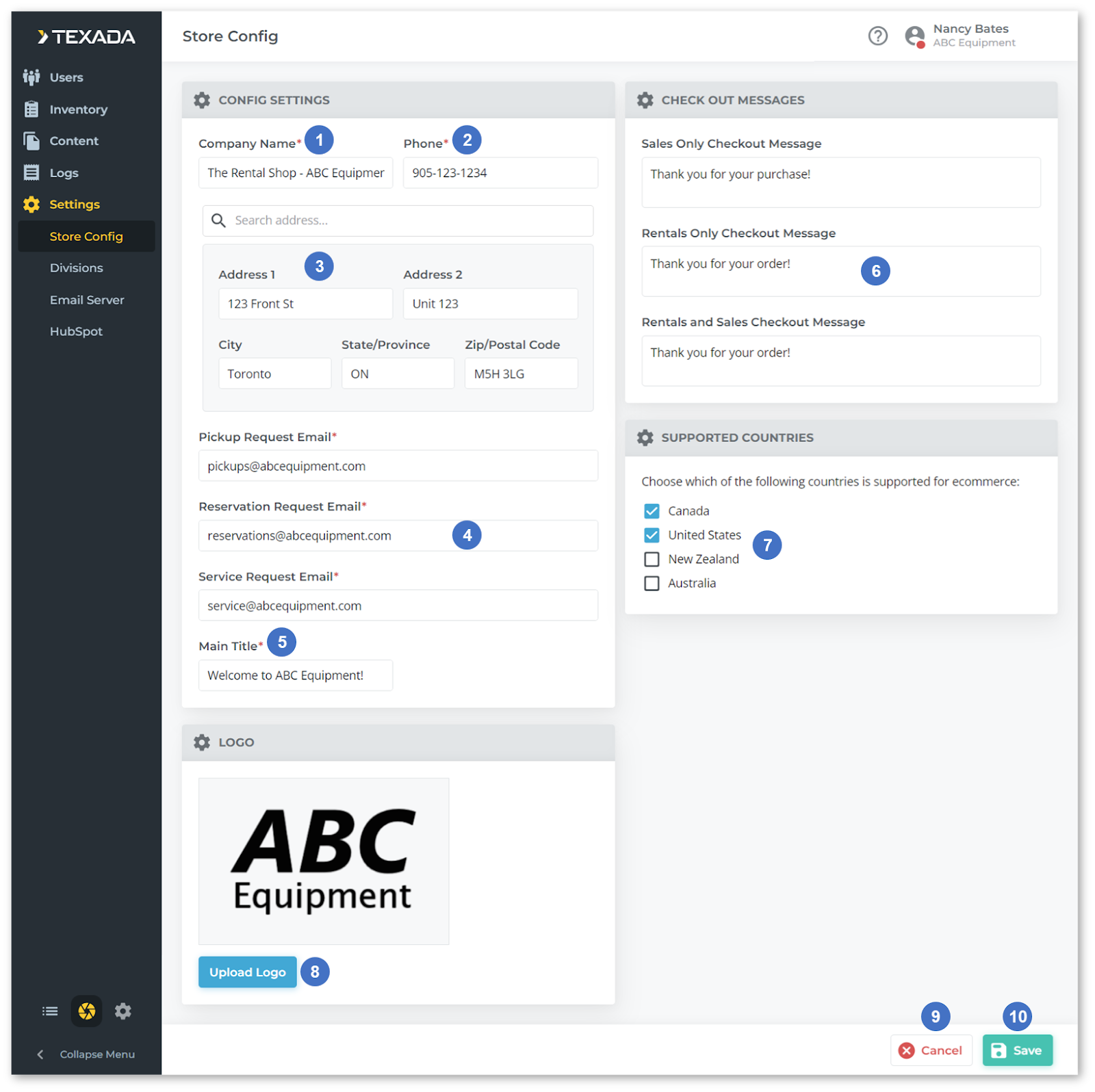Image resolution: width=1095 pixels, height=1092 pixels.
Task: Click the New Zealand country label
Action: click(704, 559)
